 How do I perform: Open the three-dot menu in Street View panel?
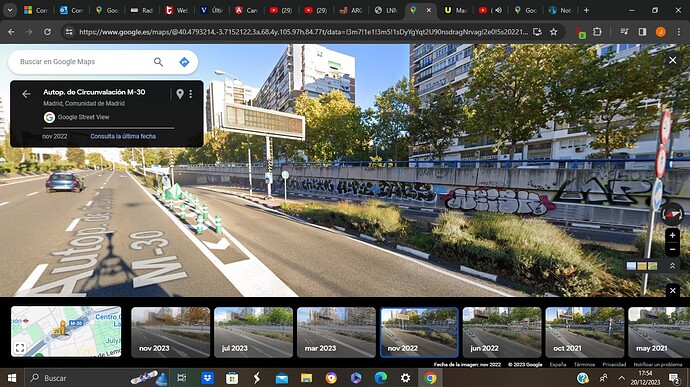(x=191, y=94)
